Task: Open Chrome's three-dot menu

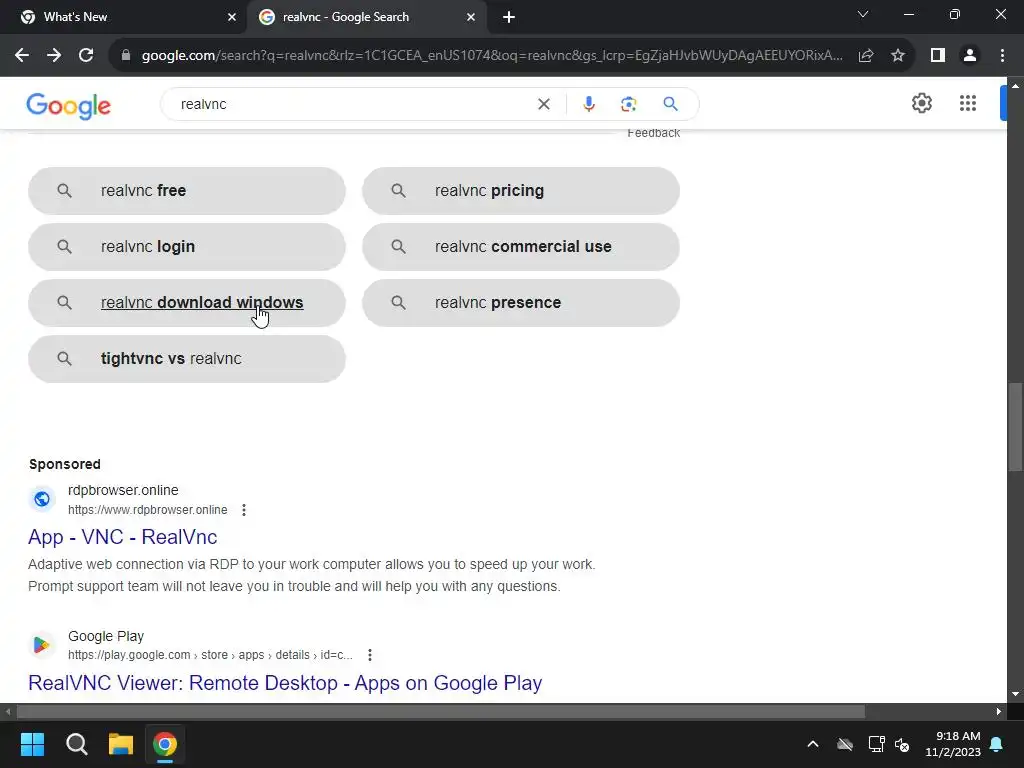Action: click(x=1002, y=56)
